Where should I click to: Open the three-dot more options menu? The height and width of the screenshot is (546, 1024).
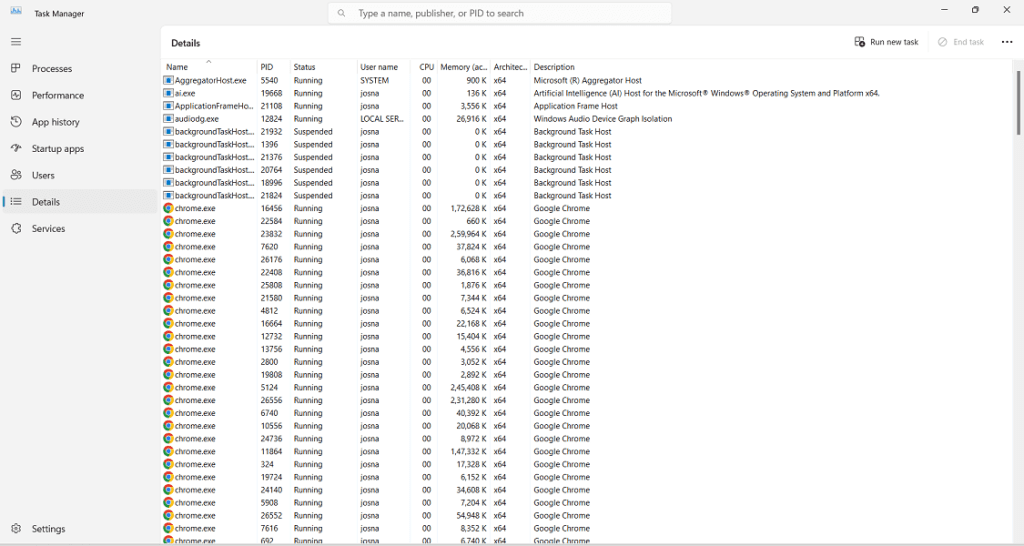pyautogui.click(x=1007, y=42)
